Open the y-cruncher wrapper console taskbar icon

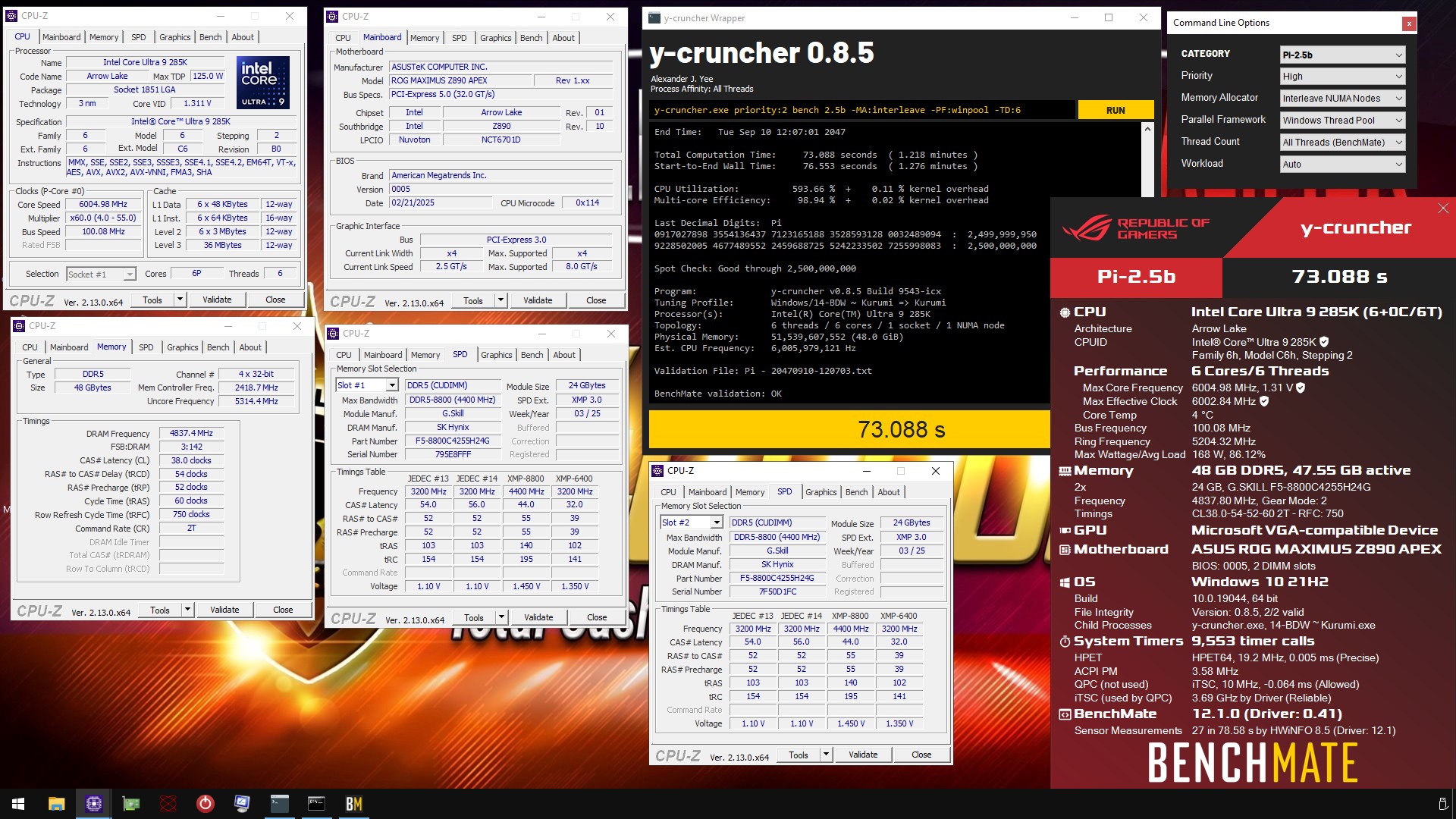pos(280,804)
